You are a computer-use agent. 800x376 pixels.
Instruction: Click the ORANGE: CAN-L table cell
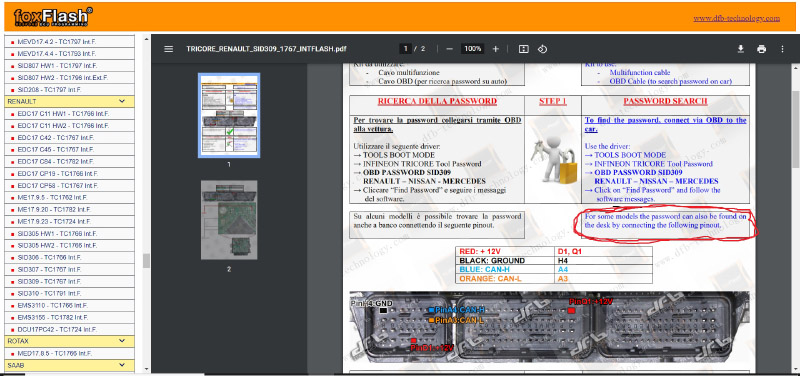click(x=506, y=279)
